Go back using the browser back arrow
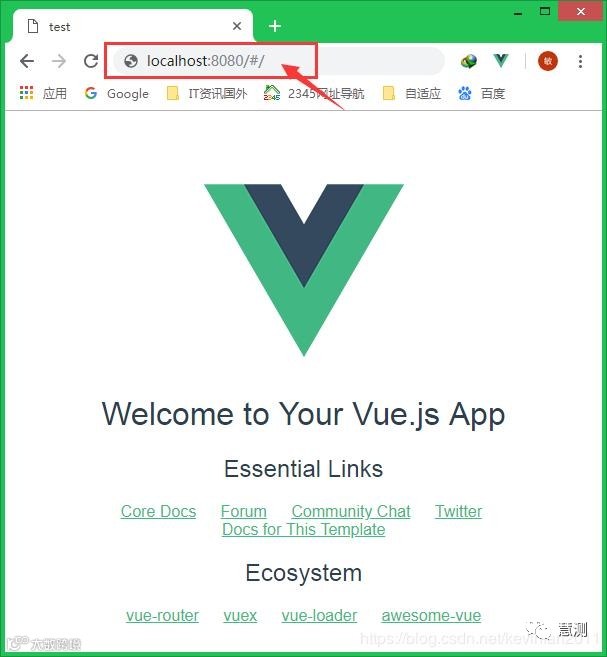 tap(27, 61)
